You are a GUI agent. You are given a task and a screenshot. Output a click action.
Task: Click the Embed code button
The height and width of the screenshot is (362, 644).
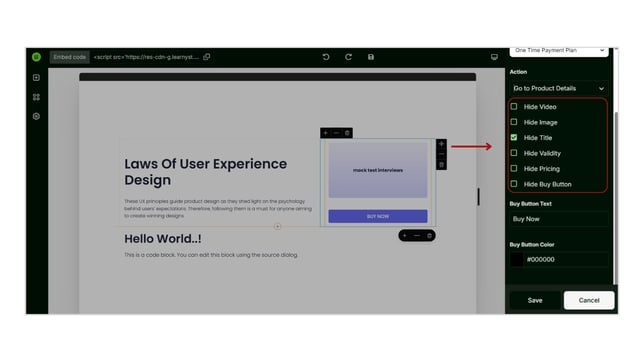pyautogui.click(x=69, y=57)
